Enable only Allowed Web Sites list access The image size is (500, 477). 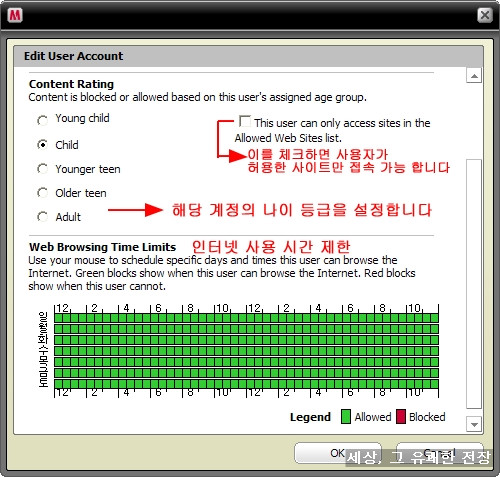(245, 121)
